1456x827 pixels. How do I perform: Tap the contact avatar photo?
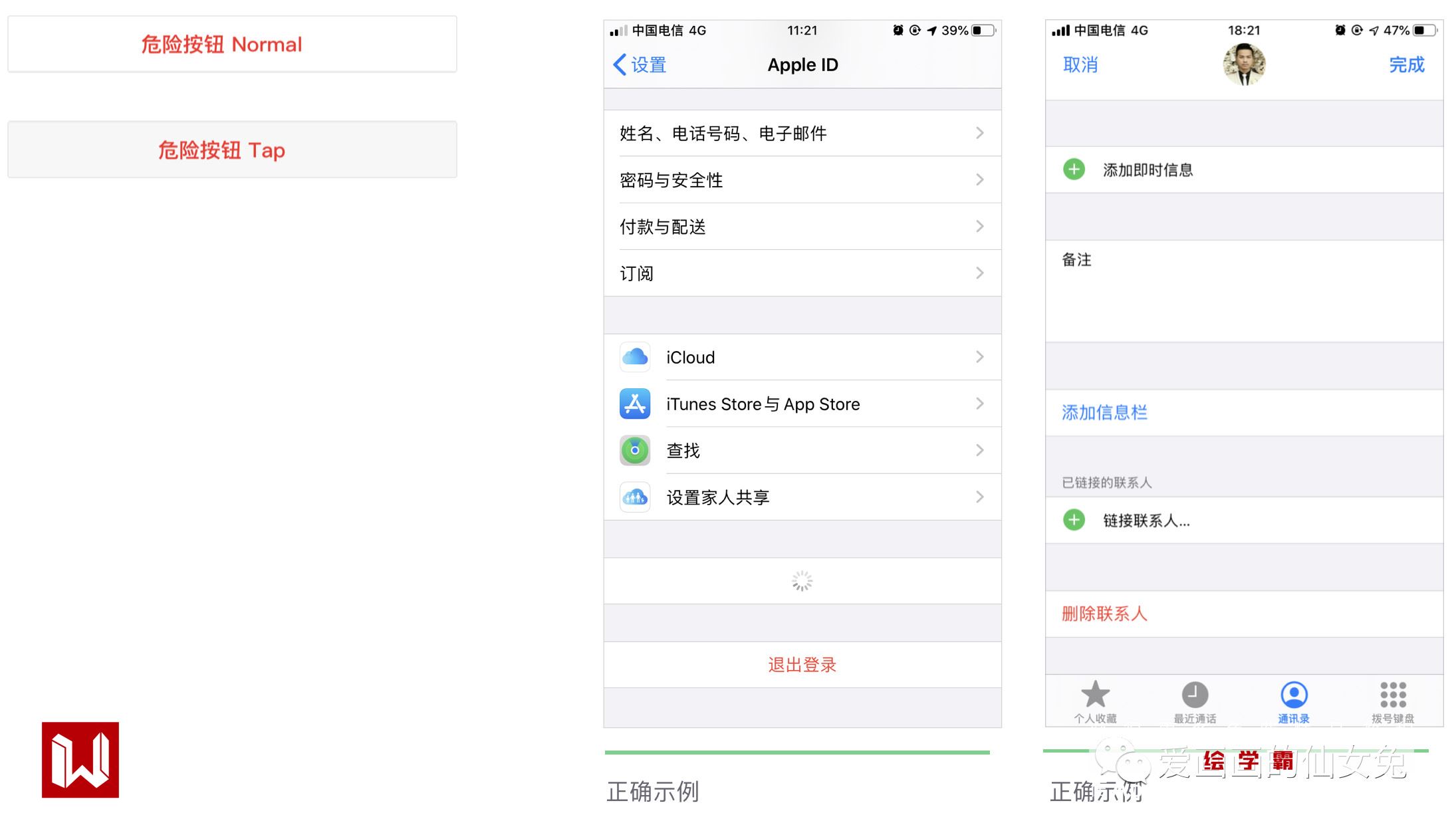pos(1244,64)
